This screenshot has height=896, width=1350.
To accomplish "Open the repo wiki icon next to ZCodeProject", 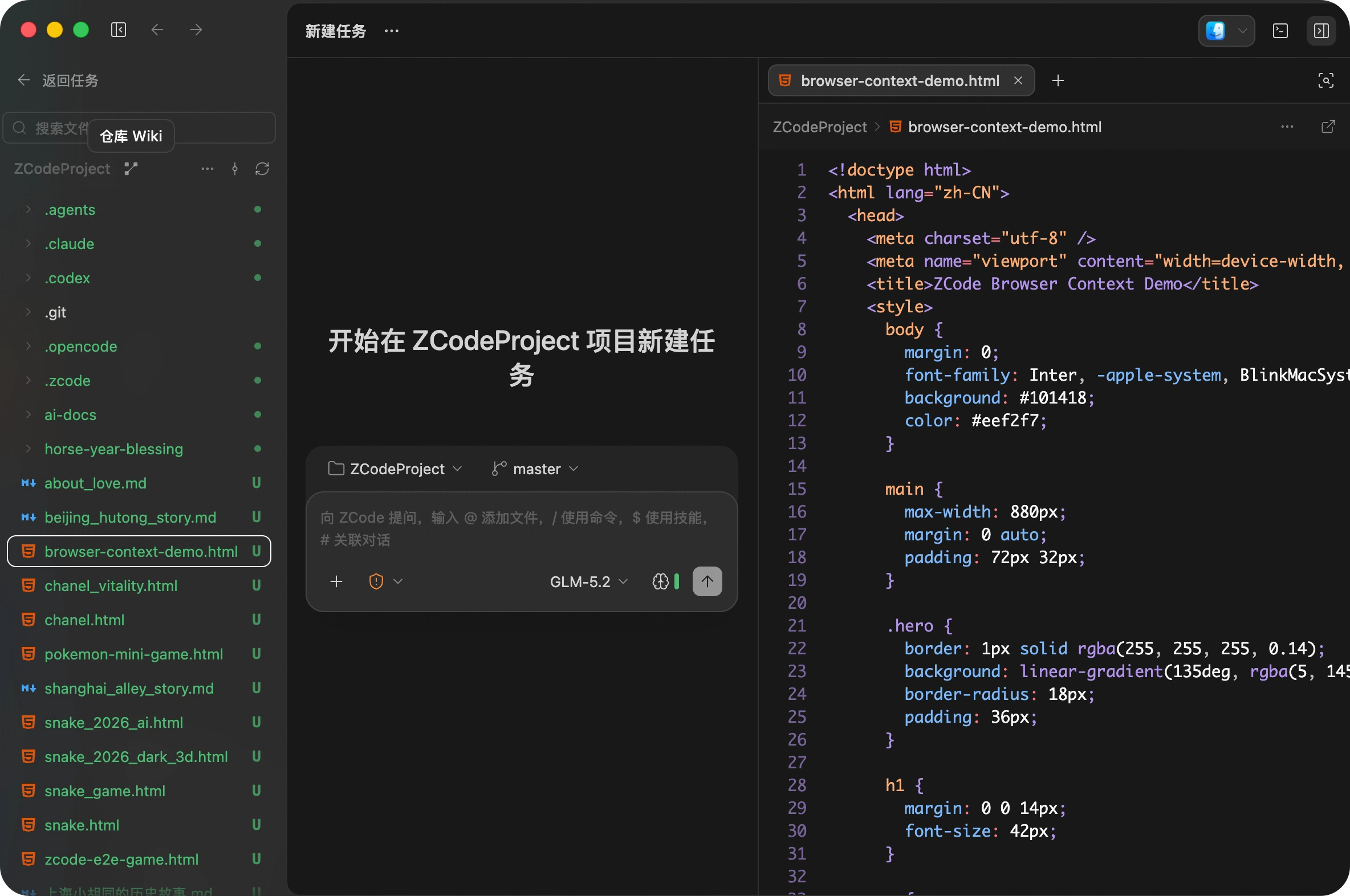I will 131,169.
